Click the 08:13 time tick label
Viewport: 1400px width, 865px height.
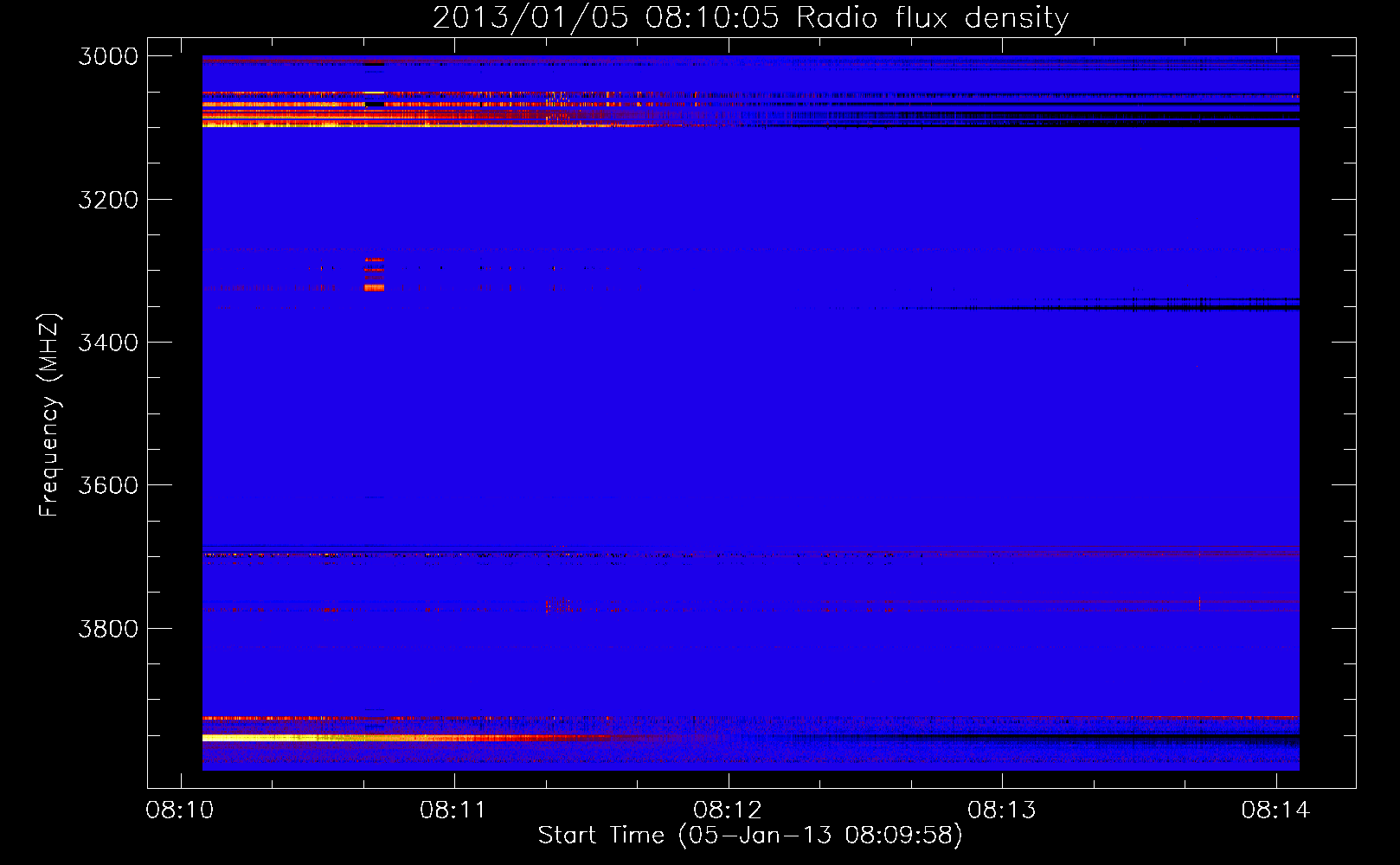pos(1002,811)
